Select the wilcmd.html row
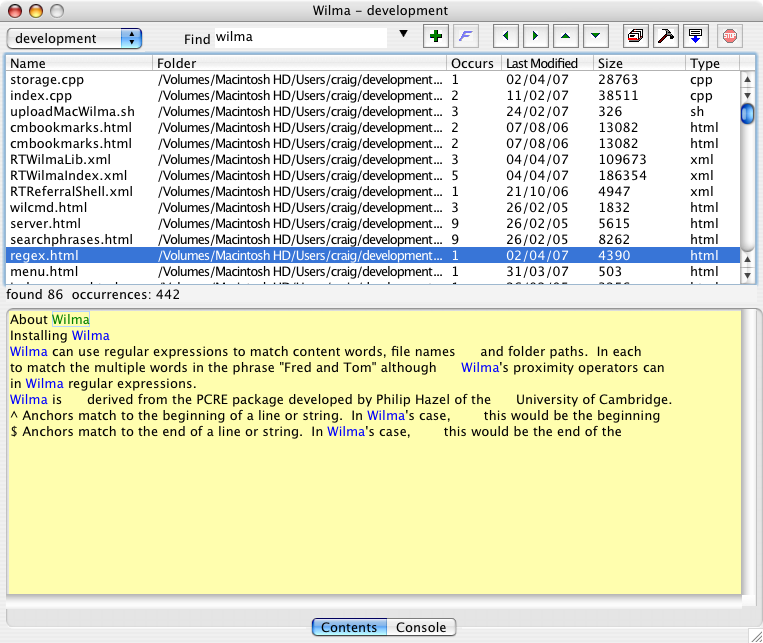763x643 pixels. tap(373, 208)
